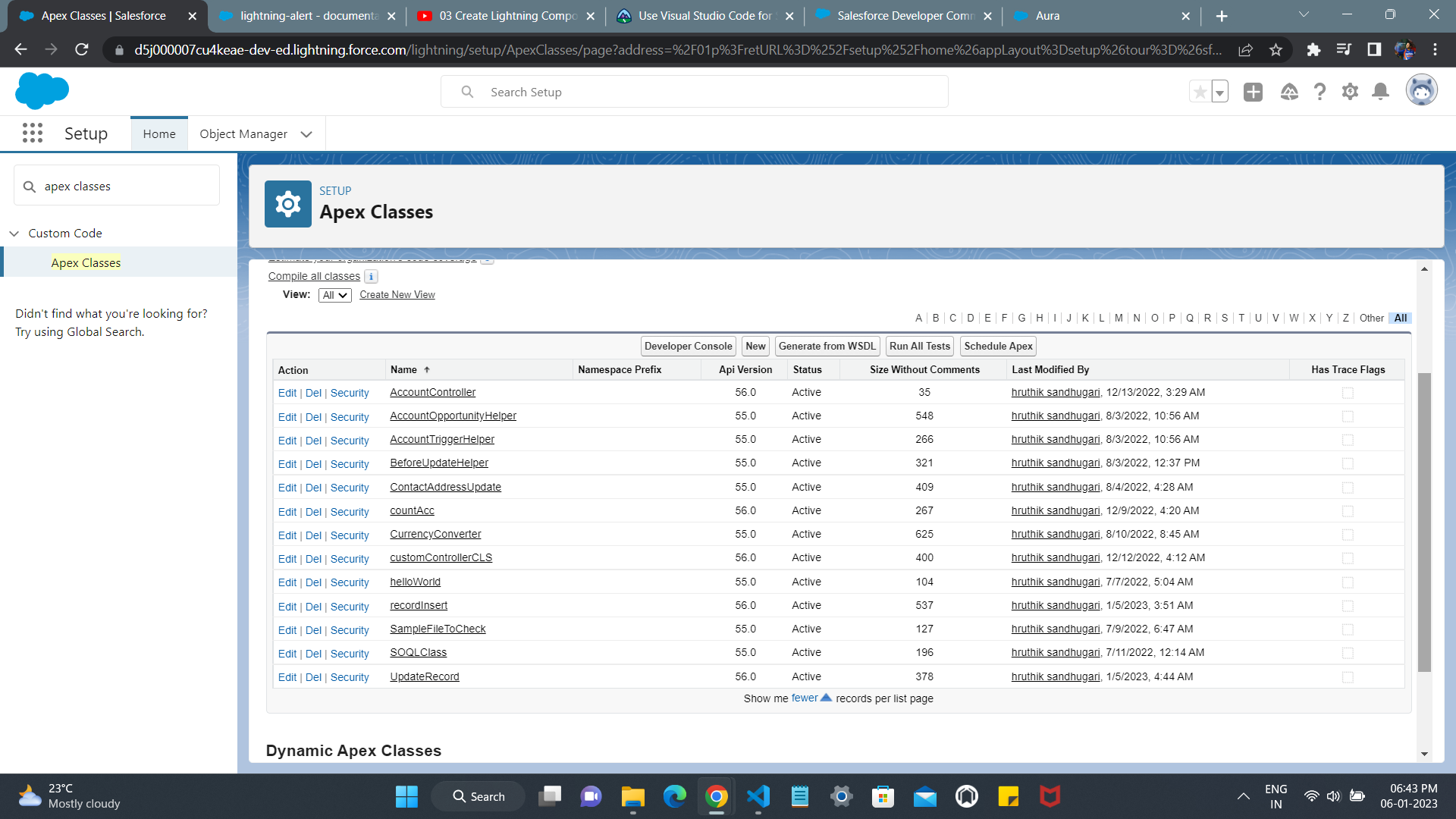Toggle trace flag checkbox for AccountController
The height and width of the screenshot is (819, 1456).
point(1348,393)
